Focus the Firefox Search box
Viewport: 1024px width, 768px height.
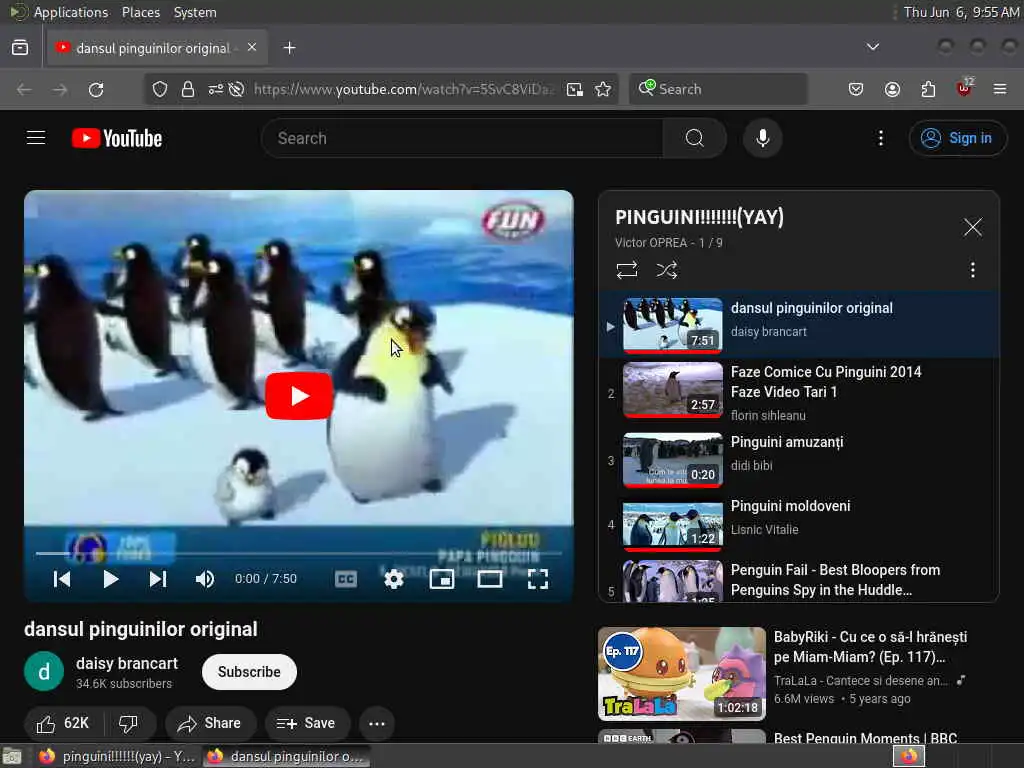718,89
